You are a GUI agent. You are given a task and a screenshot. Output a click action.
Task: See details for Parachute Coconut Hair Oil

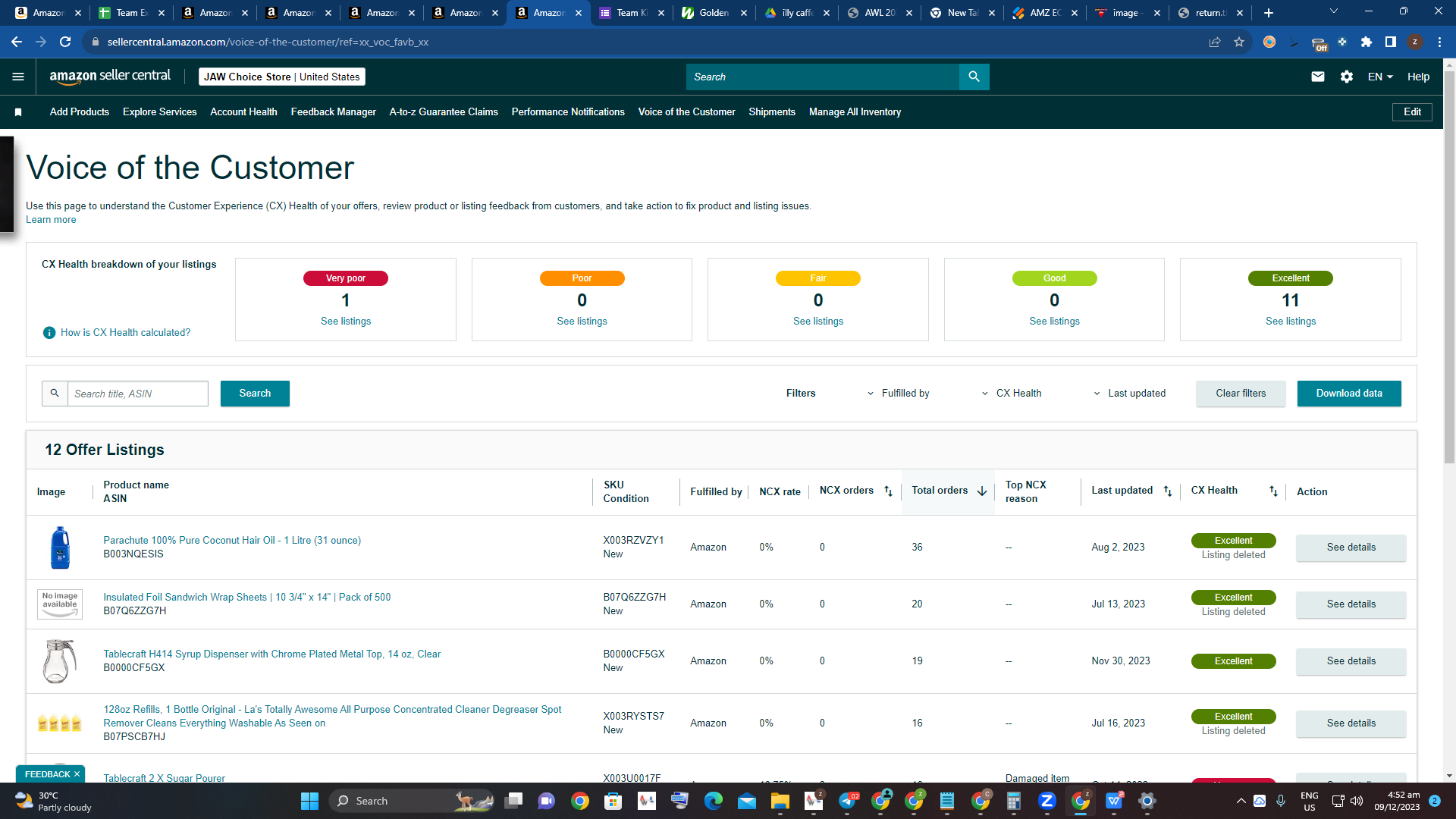[1351, 548]
